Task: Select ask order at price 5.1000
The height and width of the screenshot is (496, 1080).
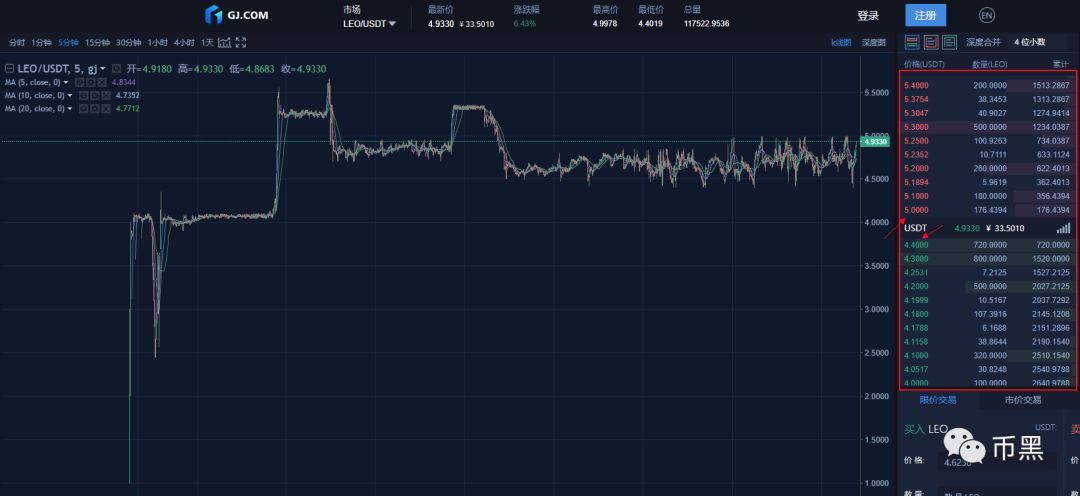Action: [x=988, y=196]
